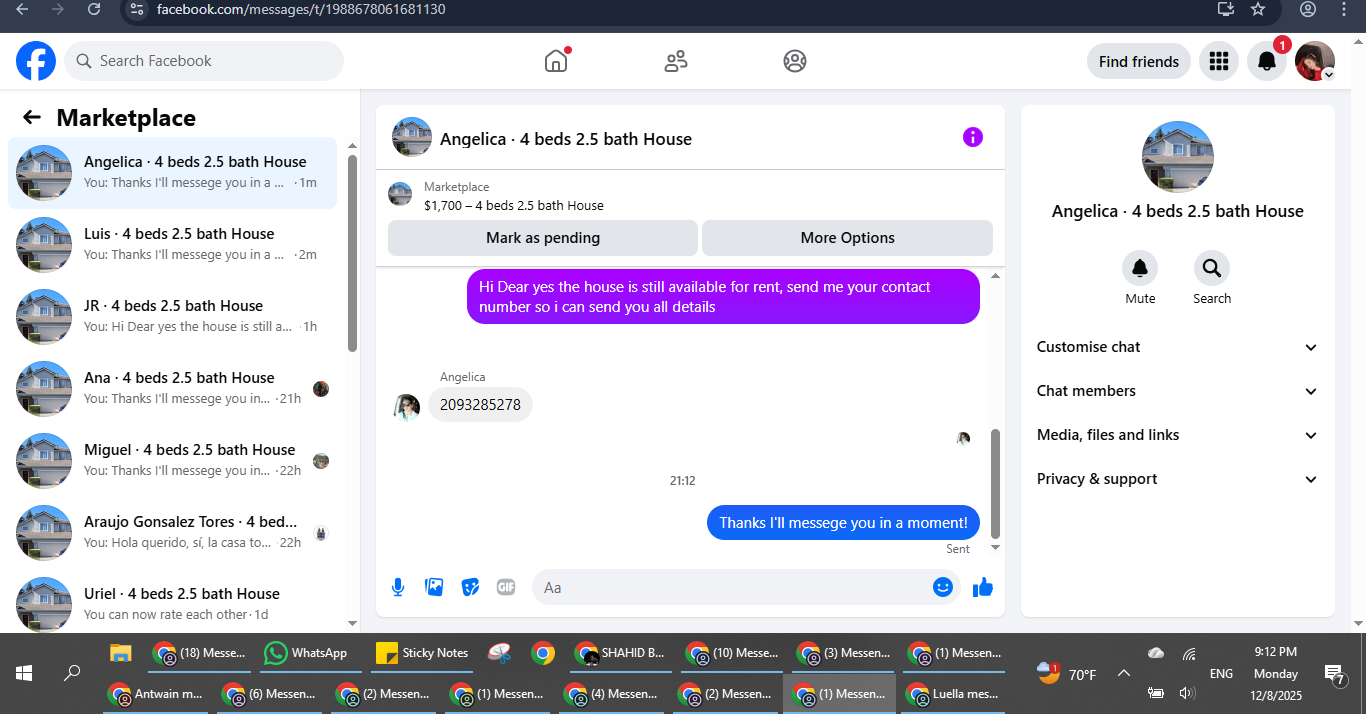Viewport: 1366px width, 714px height.
Task: Expand Media, files and links section
Action: [1178, 435]
